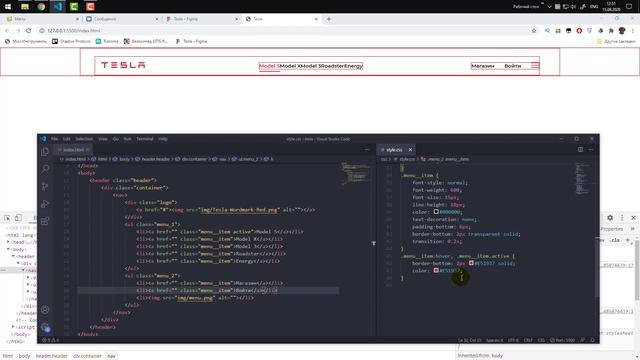Bookmark this page with the star icon
Viewport: 640px width, 360px height.
pos(534,31)
